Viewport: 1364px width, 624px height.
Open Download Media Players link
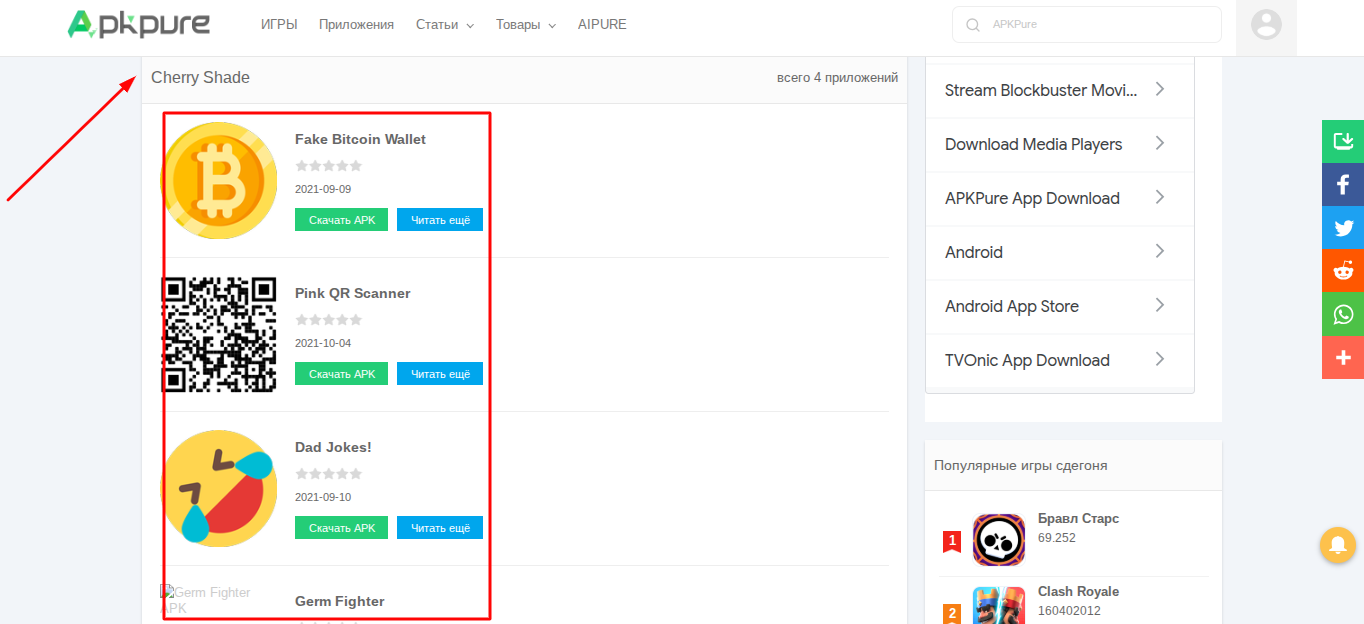coord(1033,144)
